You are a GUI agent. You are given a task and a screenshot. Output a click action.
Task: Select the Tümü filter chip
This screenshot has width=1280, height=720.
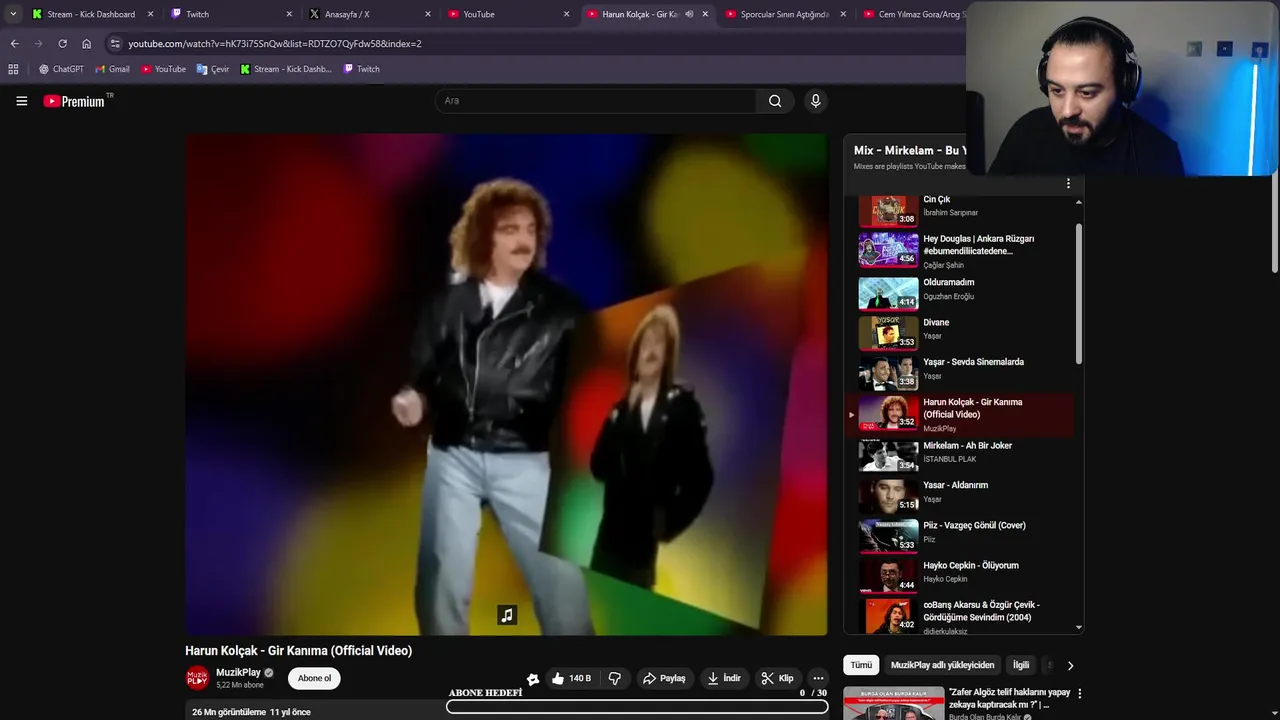[861, 665]
